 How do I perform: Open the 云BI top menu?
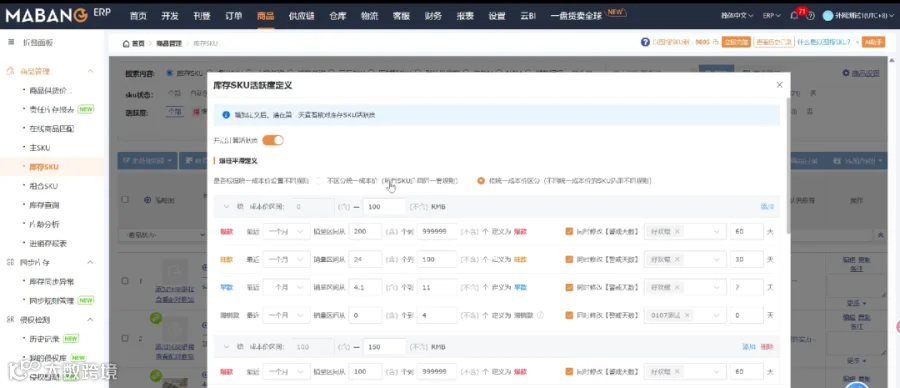527,15
